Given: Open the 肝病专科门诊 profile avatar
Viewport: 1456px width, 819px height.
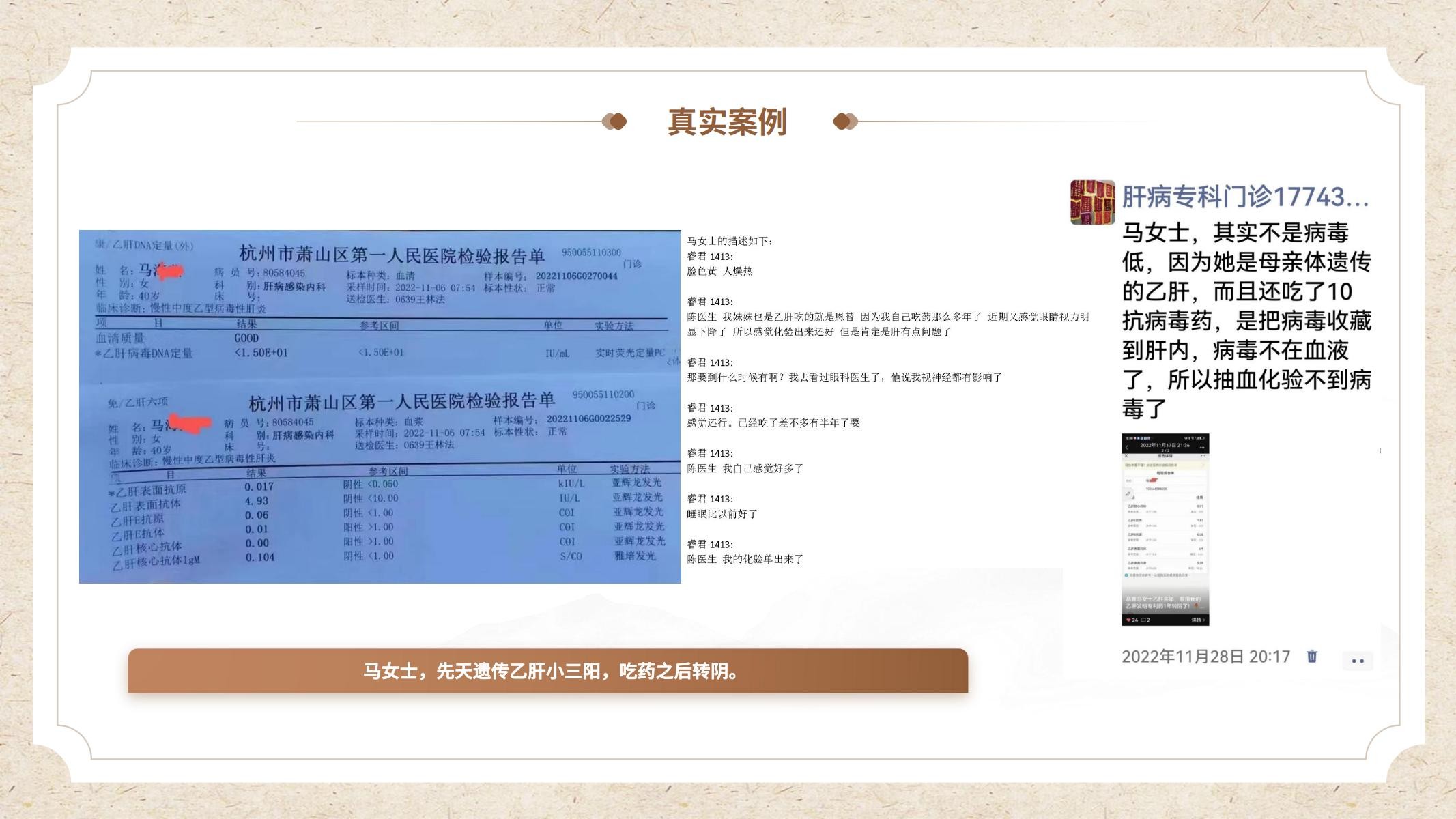Looking at the screenshot, I should [1092, 202].
